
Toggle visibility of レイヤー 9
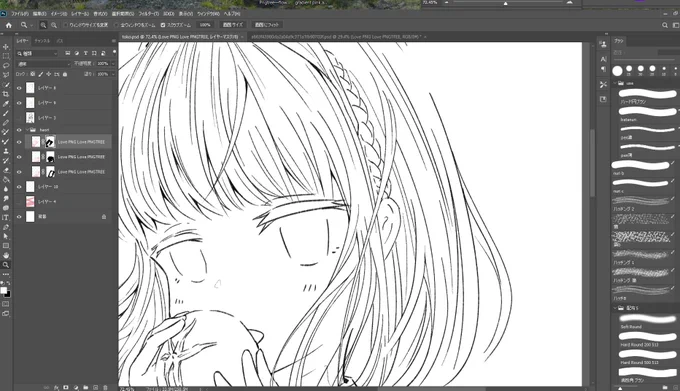pyautogui.click(x=19, y=103)
